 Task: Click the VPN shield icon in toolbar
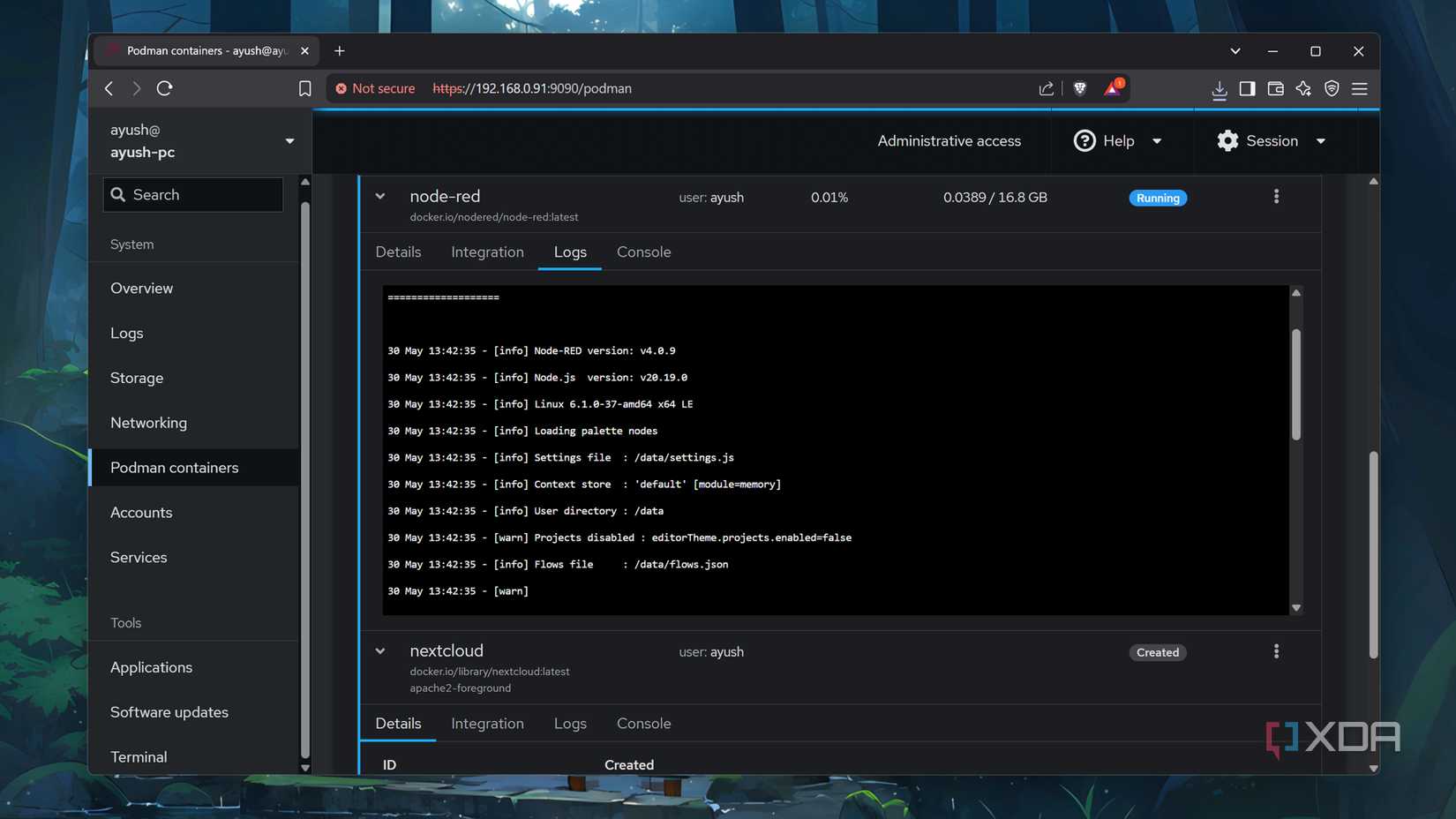pyautogui.click(x=1332, y=88)
